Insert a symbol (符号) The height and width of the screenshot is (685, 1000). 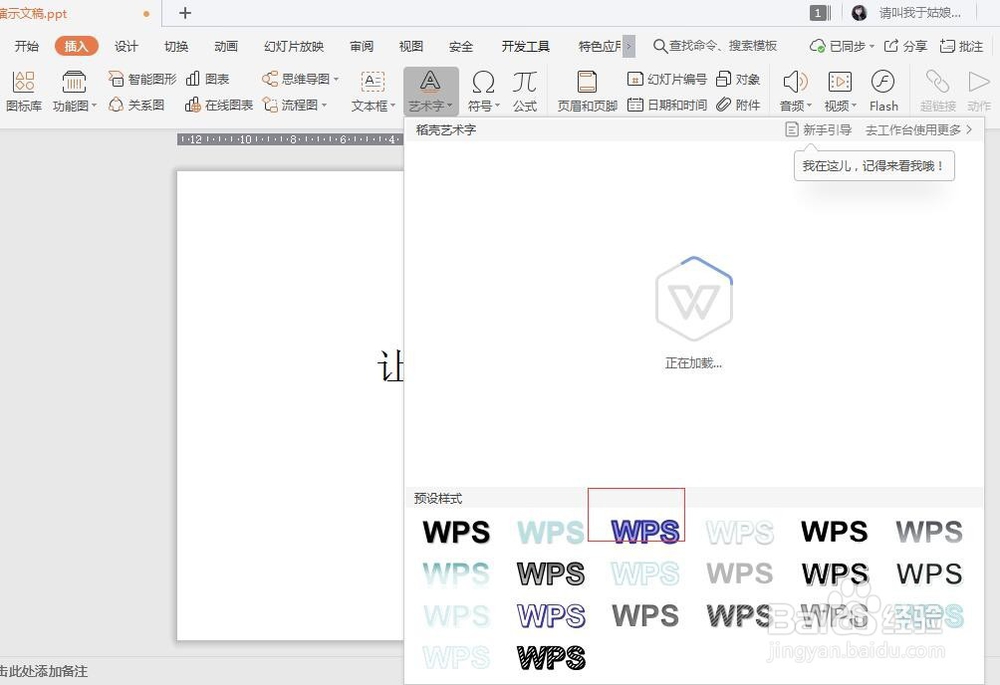click(483, 91)
